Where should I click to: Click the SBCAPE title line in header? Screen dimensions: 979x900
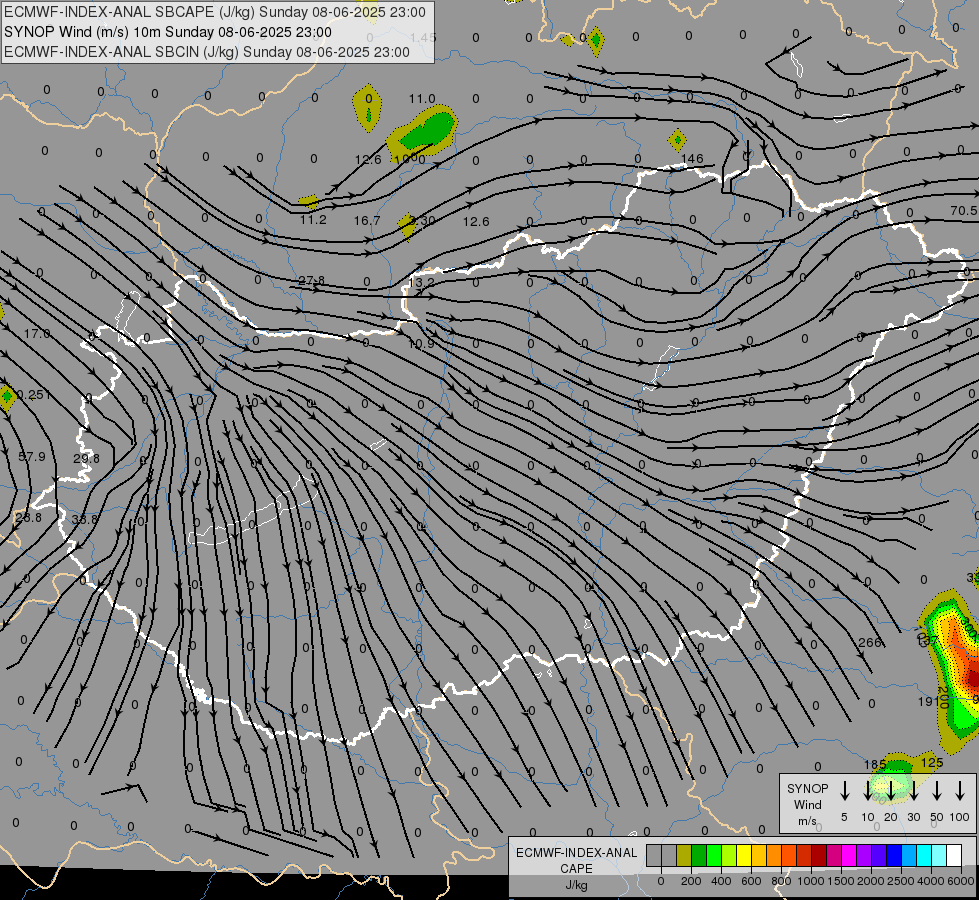click(215, 12)
